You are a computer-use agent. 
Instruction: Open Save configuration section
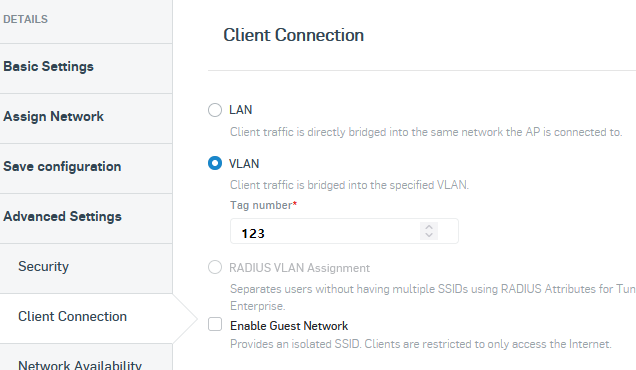[x=86, y=167]
